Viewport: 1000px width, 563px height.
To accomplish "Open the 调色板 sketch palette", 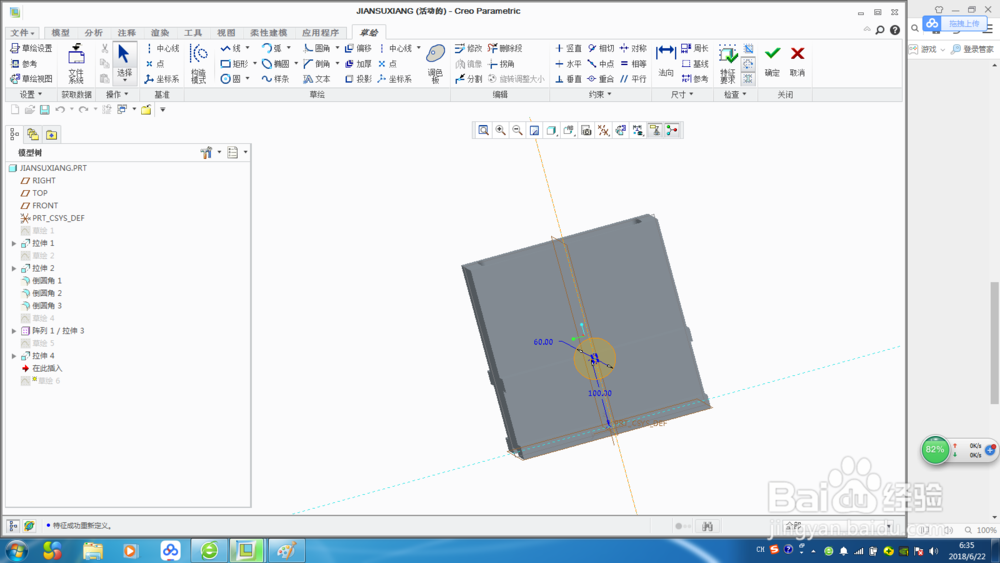I will [x=436, y=64].
